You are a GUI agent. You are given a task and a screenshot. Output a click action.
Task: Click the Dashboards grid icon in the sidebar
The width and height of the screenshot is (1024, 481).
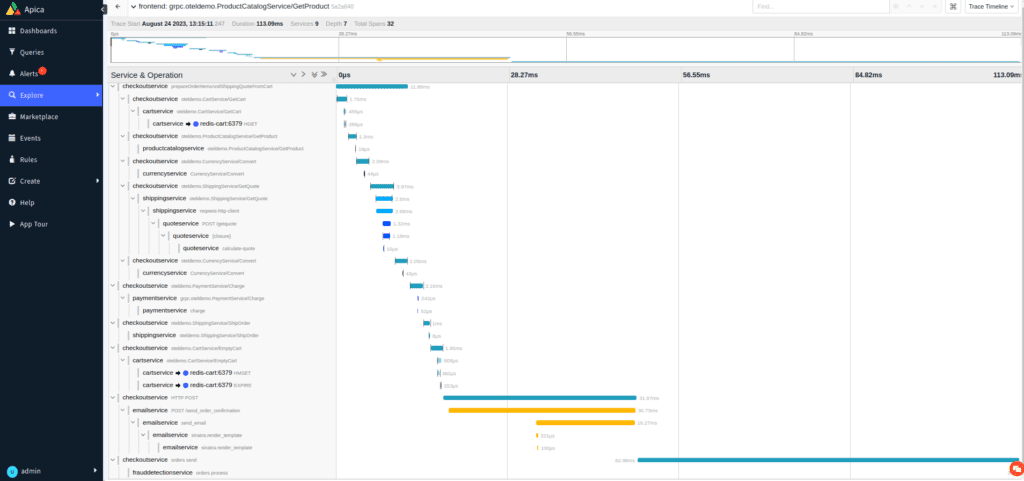pyautogui.click(x=11, y=30)
